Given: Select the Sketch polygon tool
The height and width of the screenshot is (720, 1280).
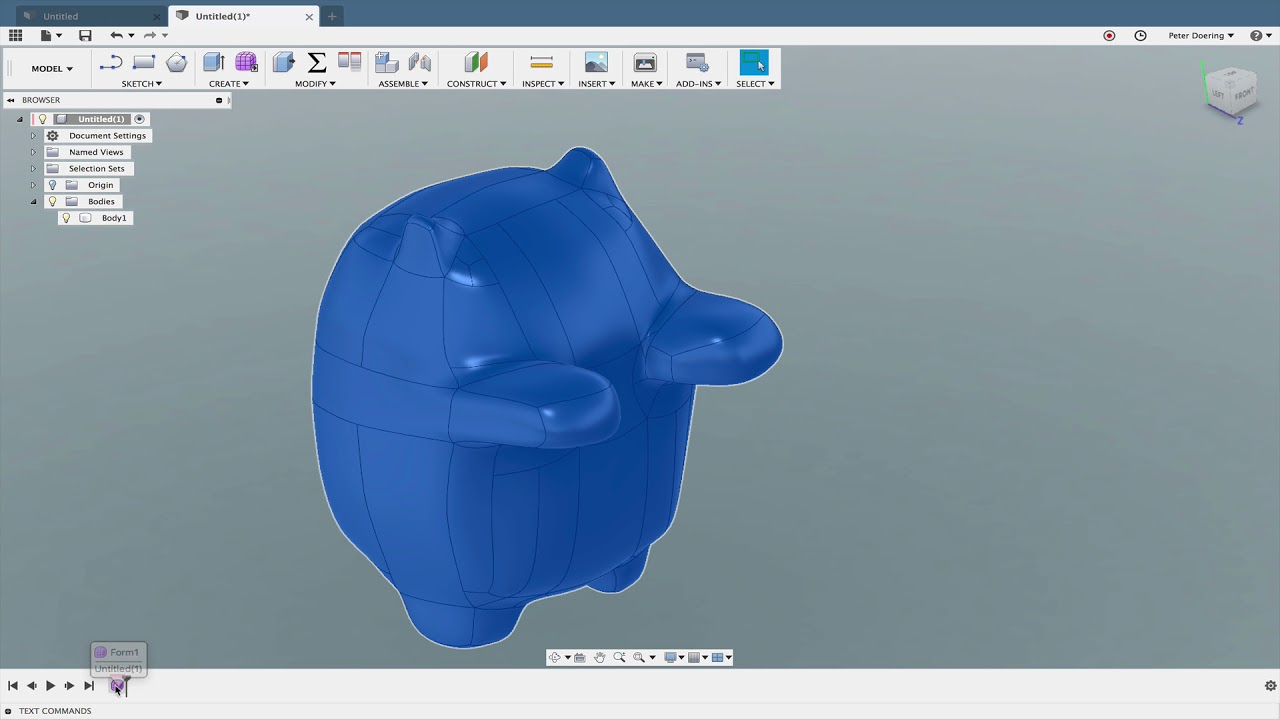Looking at the screenshot, I should tap(177, 62).
